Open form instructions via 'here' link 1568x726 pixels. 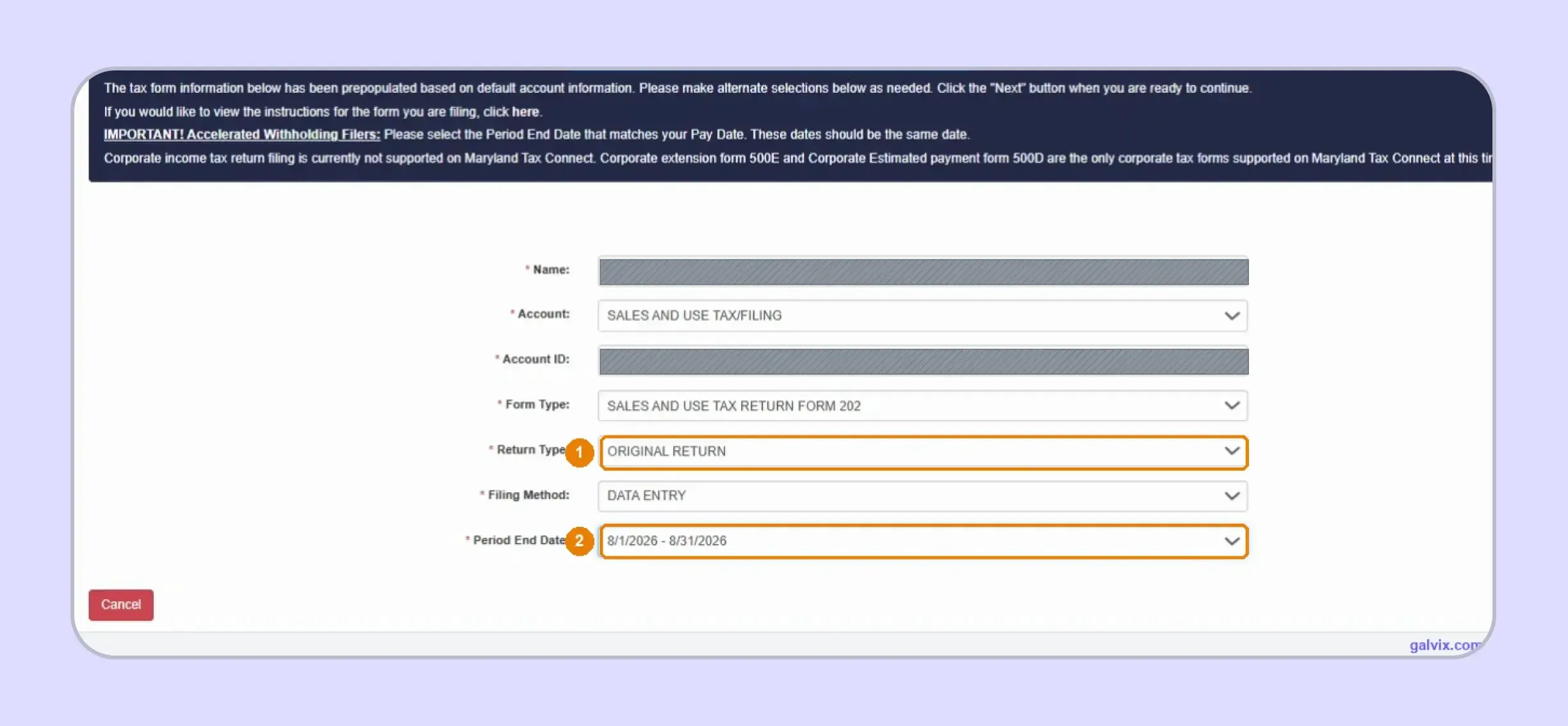point(525,112)
